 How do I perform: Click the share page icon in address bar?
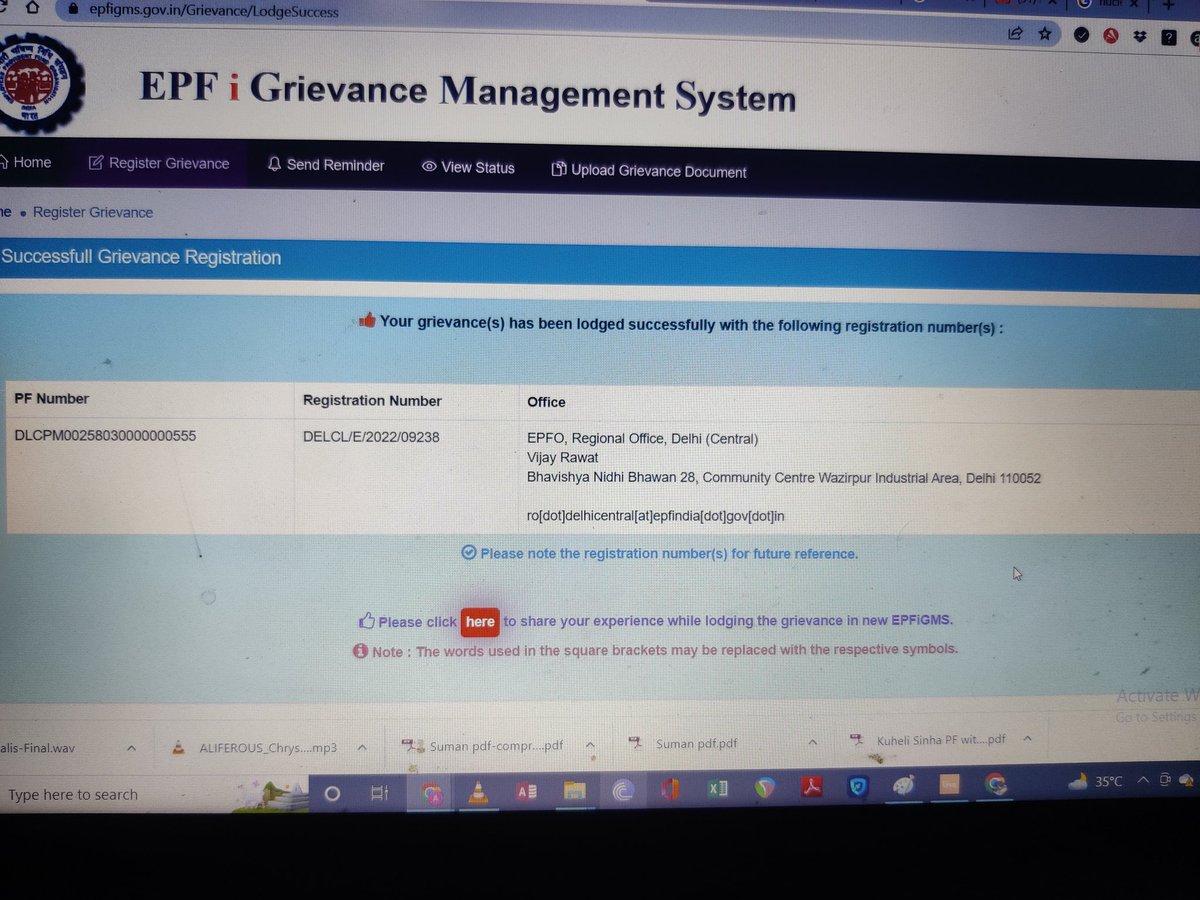pyautogui.click(x=1015, y=33)
